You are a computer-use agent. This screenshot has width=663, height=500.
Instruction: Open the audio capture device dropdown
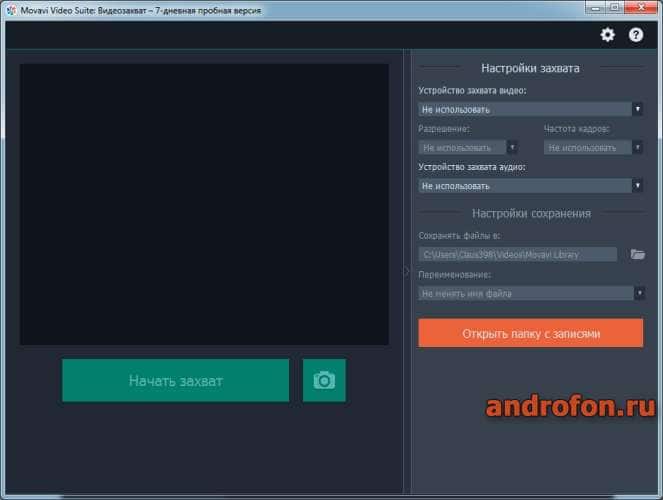point(531,186)
